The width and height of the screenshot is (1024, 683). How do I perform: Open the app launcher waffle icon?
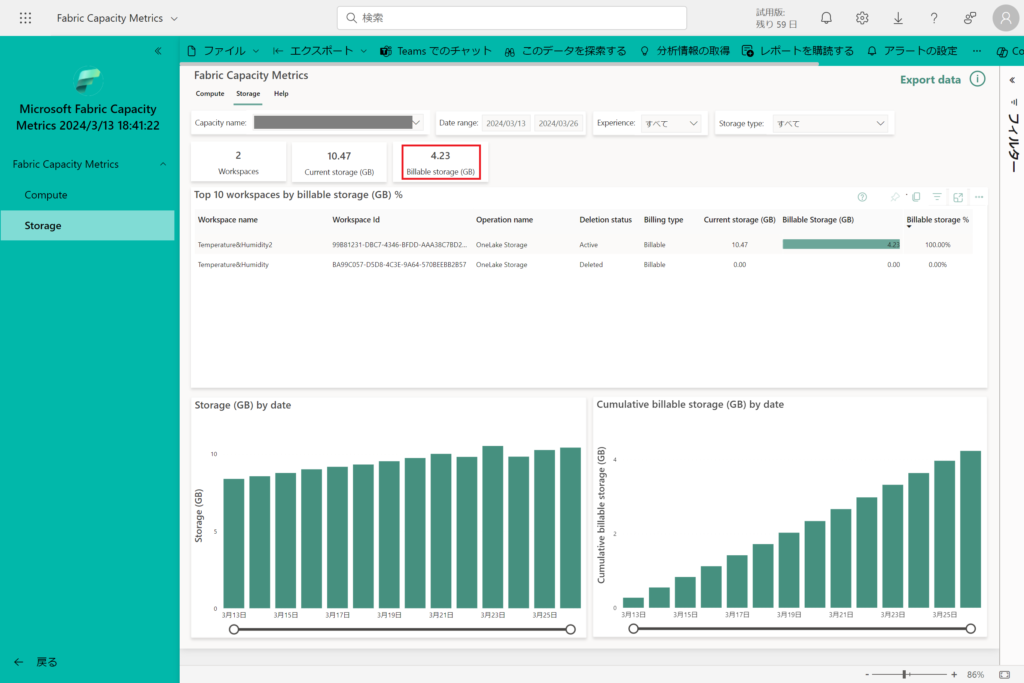click(x=25, y=18)
